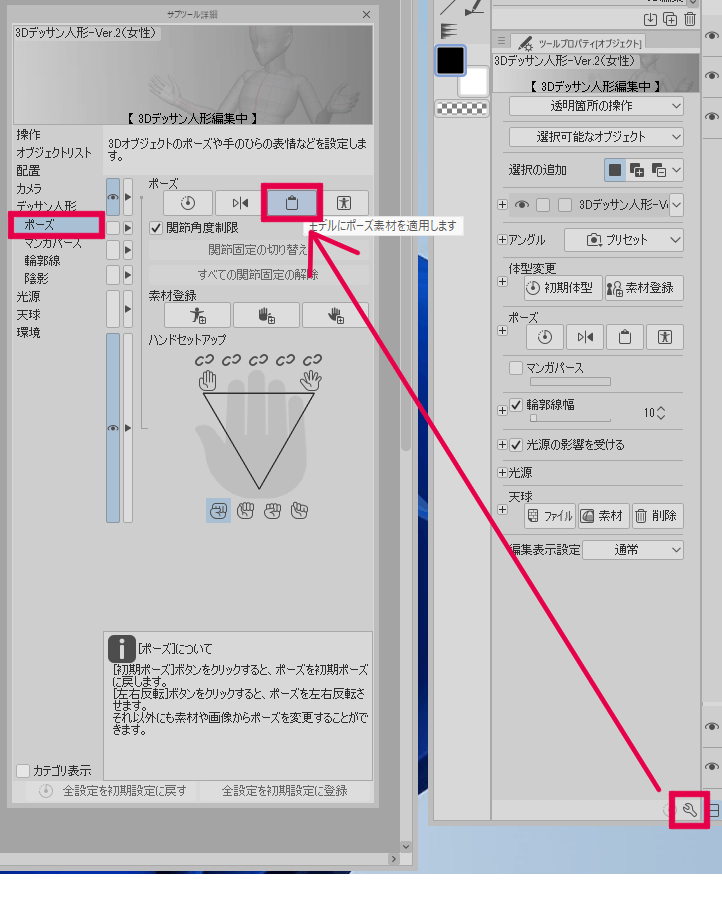Adjust 輪郭線幅 slider

pyautogui.click(x=570, y=418)
